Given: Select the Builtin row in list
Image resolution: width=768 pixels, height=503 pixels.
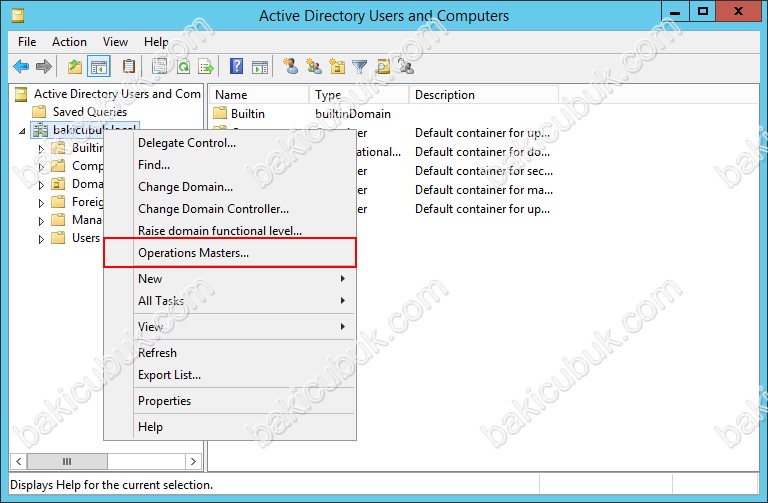Looking at the screenshot, I should coord(248,114).
